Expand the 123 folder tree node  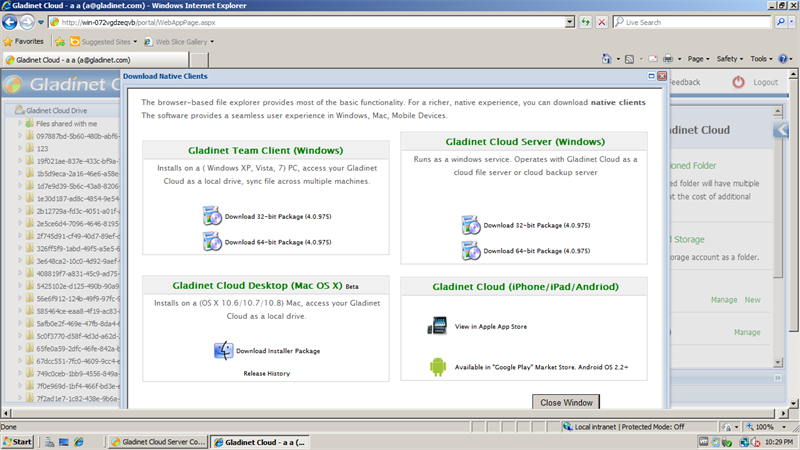tap(20, 148)
